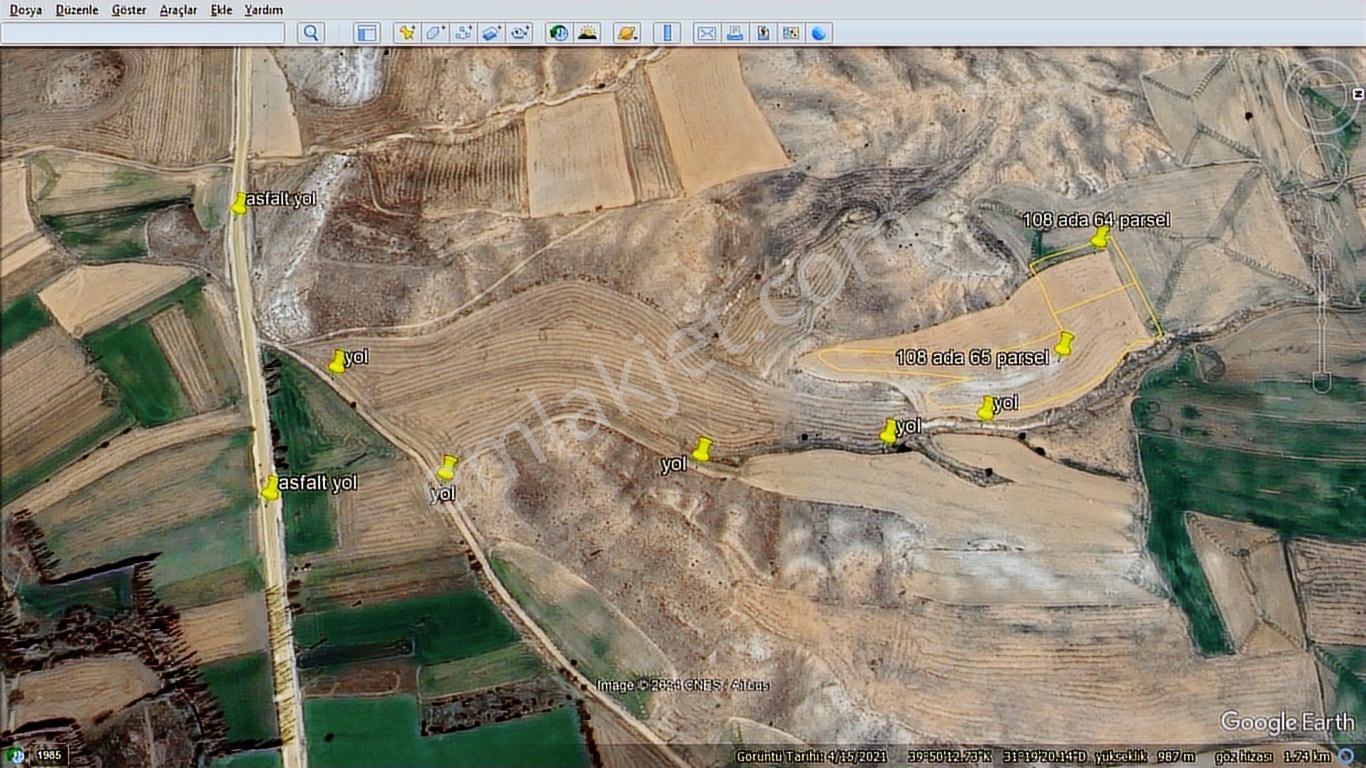Click the blue Earth globe icon
The width and height of the screenshot is (1366, 768).
coord(819,33)
